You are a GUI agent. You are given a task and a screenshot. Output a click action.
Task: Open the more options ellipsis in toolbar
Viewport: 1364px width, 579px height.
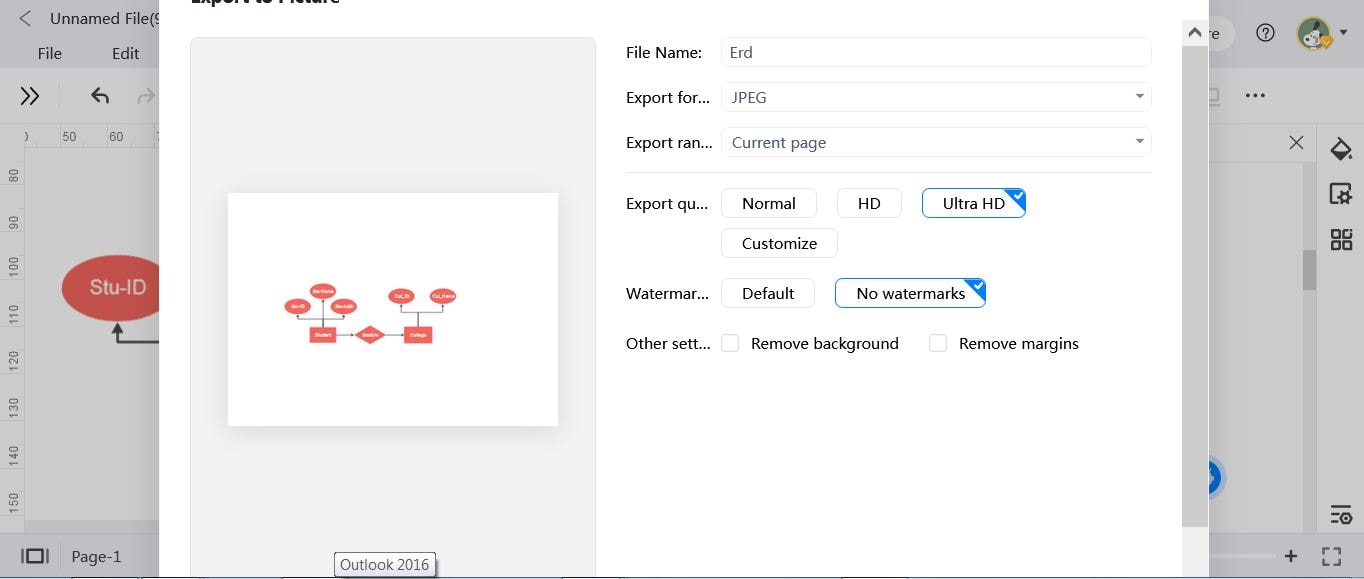[x=1255, y=96]
